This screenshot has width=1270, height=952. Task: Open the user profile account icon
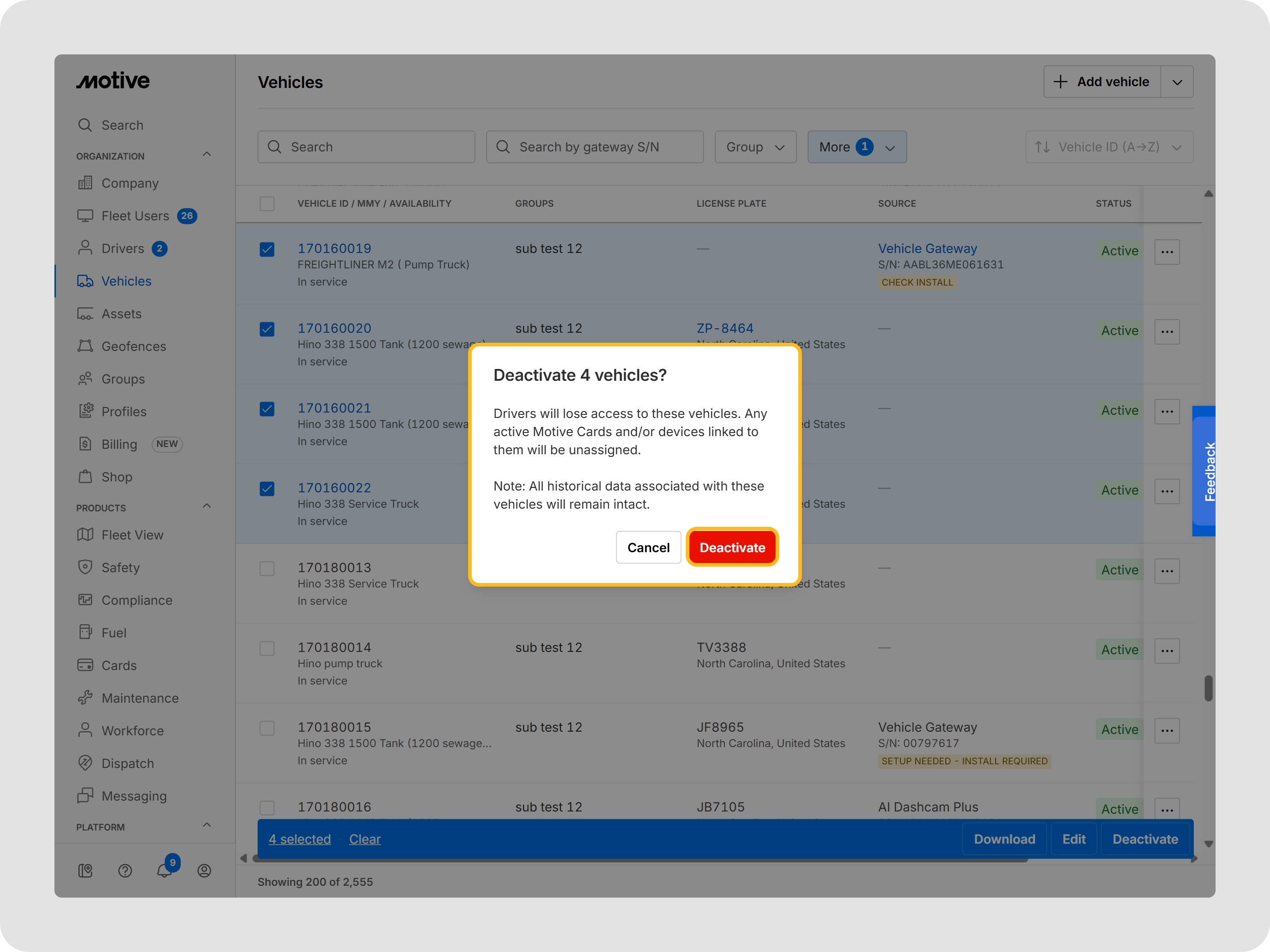(204, 870)
